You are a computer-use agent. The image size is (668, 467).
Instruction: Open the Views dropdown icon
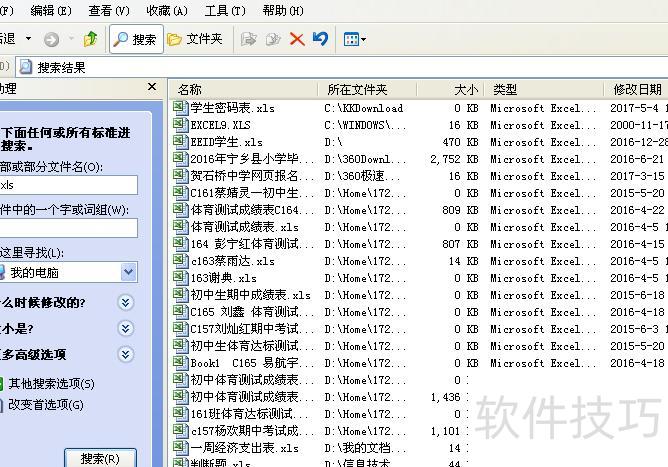coord(354,40)
